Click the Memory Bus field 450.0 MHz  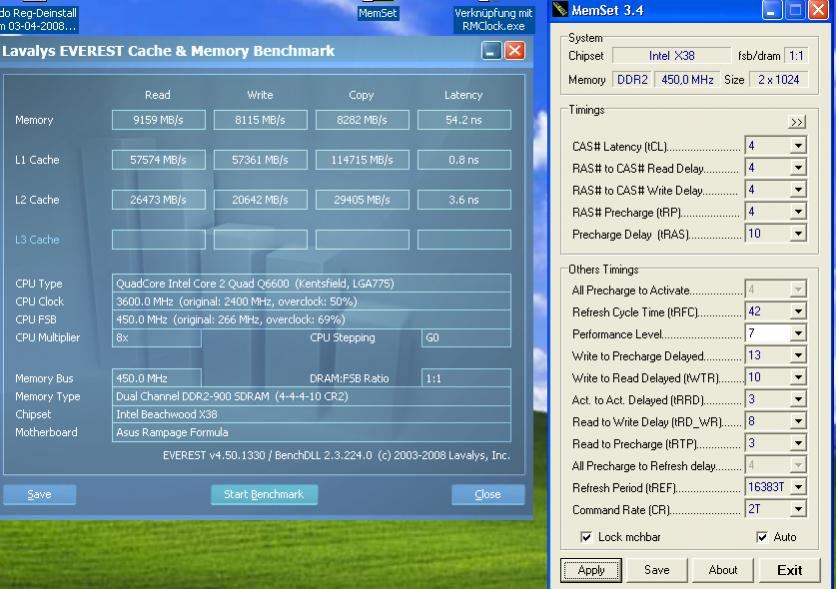pos(156,378)
